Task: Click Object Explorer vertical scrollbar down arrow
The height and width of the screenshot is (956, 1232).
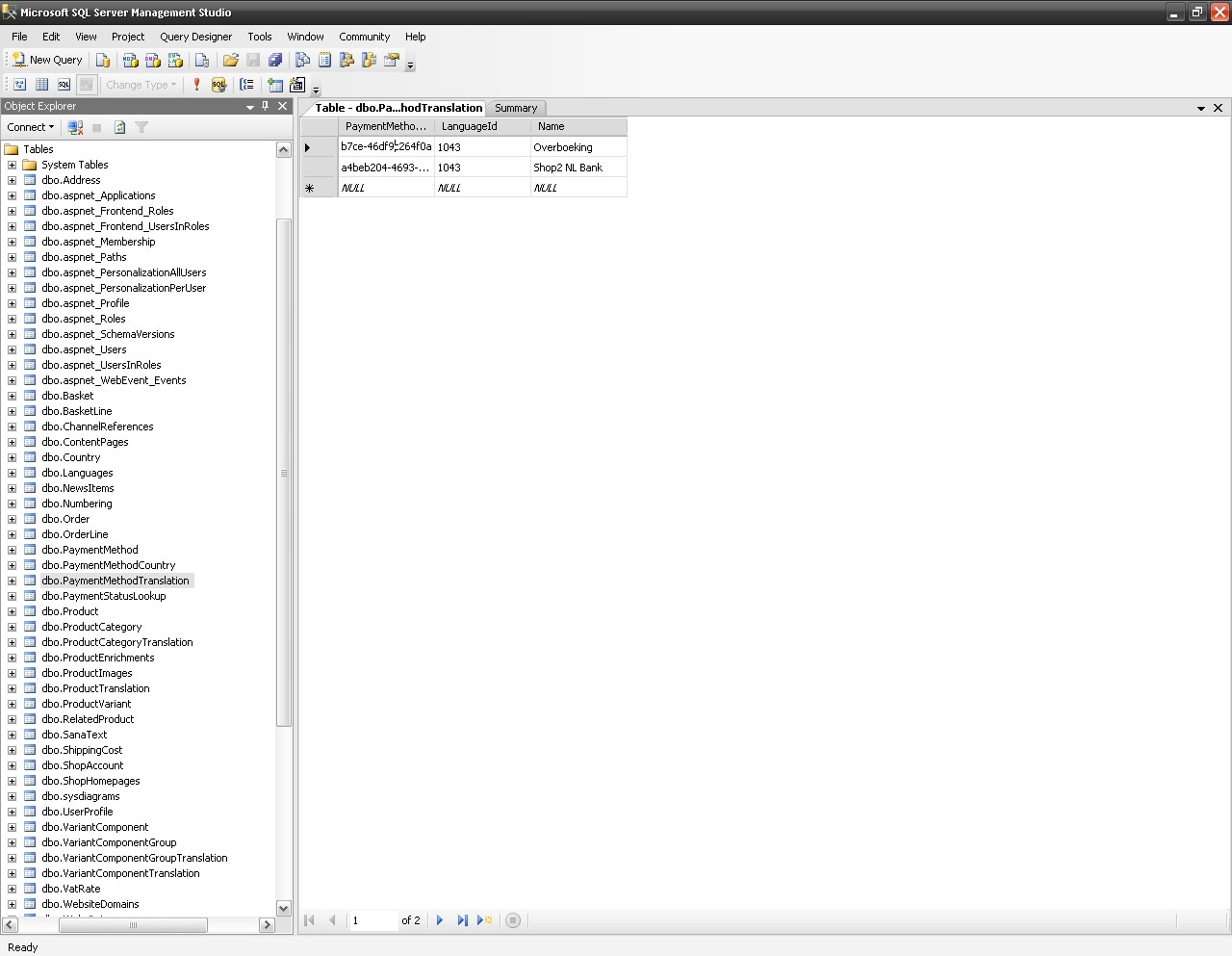Action: (x=283, y=908)
